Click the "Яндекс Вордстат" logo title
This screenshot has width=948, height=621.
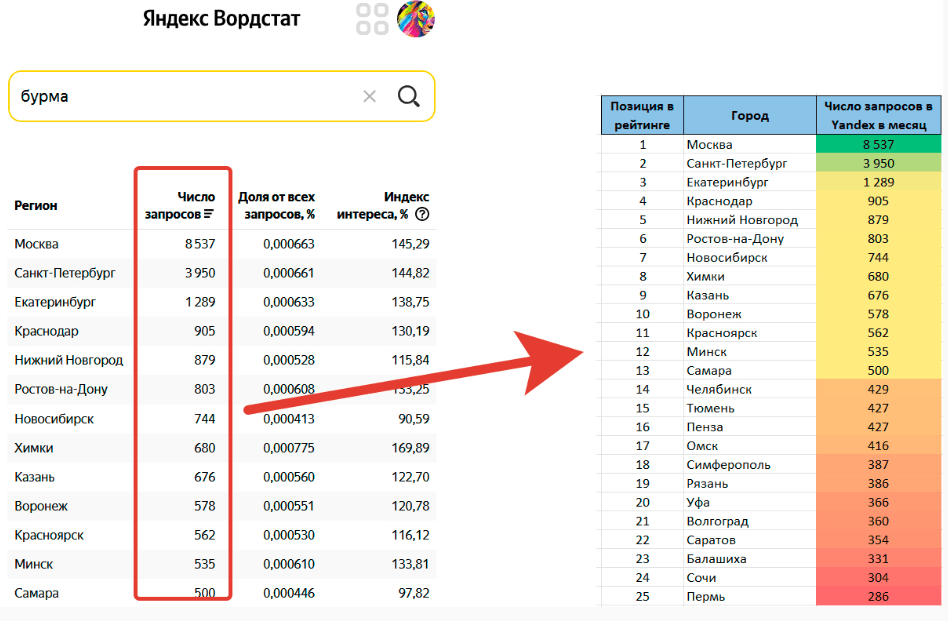point(221,19)
